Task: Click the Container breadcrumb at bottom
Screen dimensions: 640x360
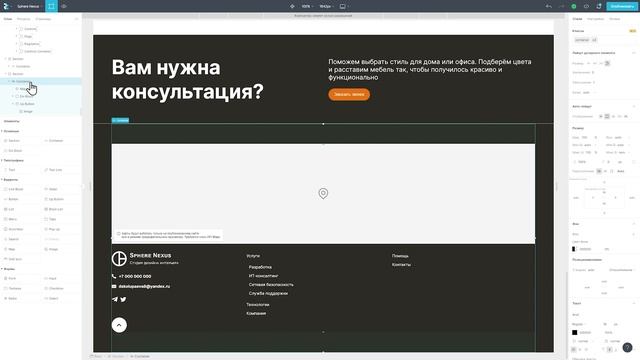Action: 140,357
